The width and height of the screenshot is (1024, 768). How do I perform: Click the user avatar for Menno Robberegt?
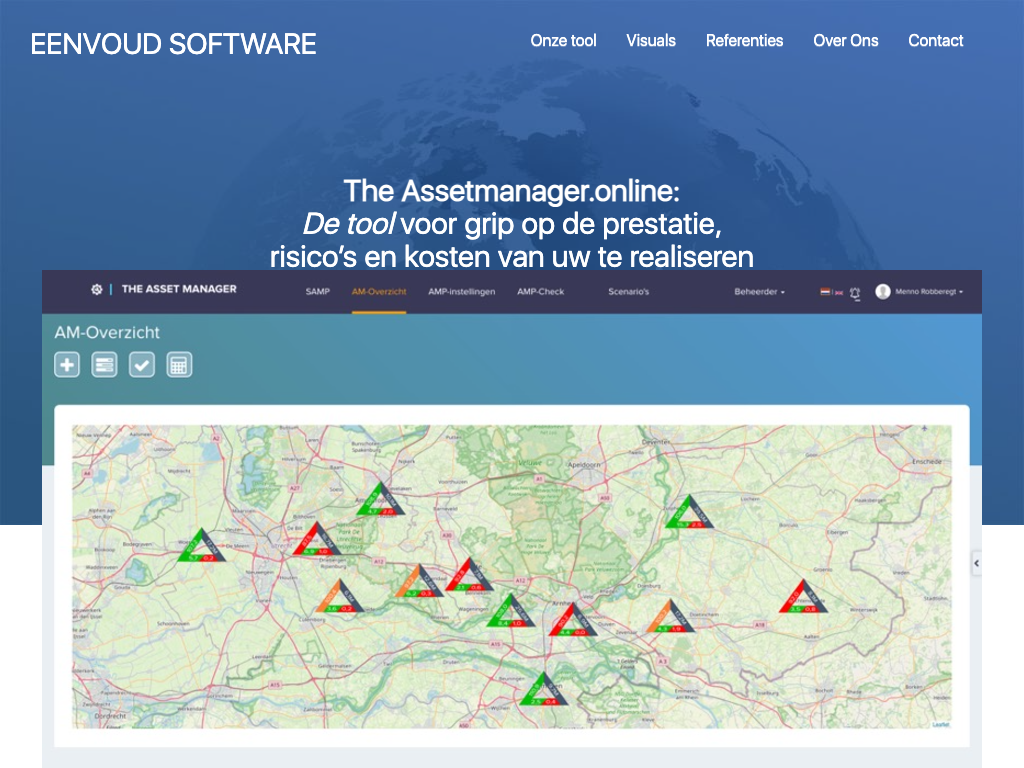[x=883, y=291]
